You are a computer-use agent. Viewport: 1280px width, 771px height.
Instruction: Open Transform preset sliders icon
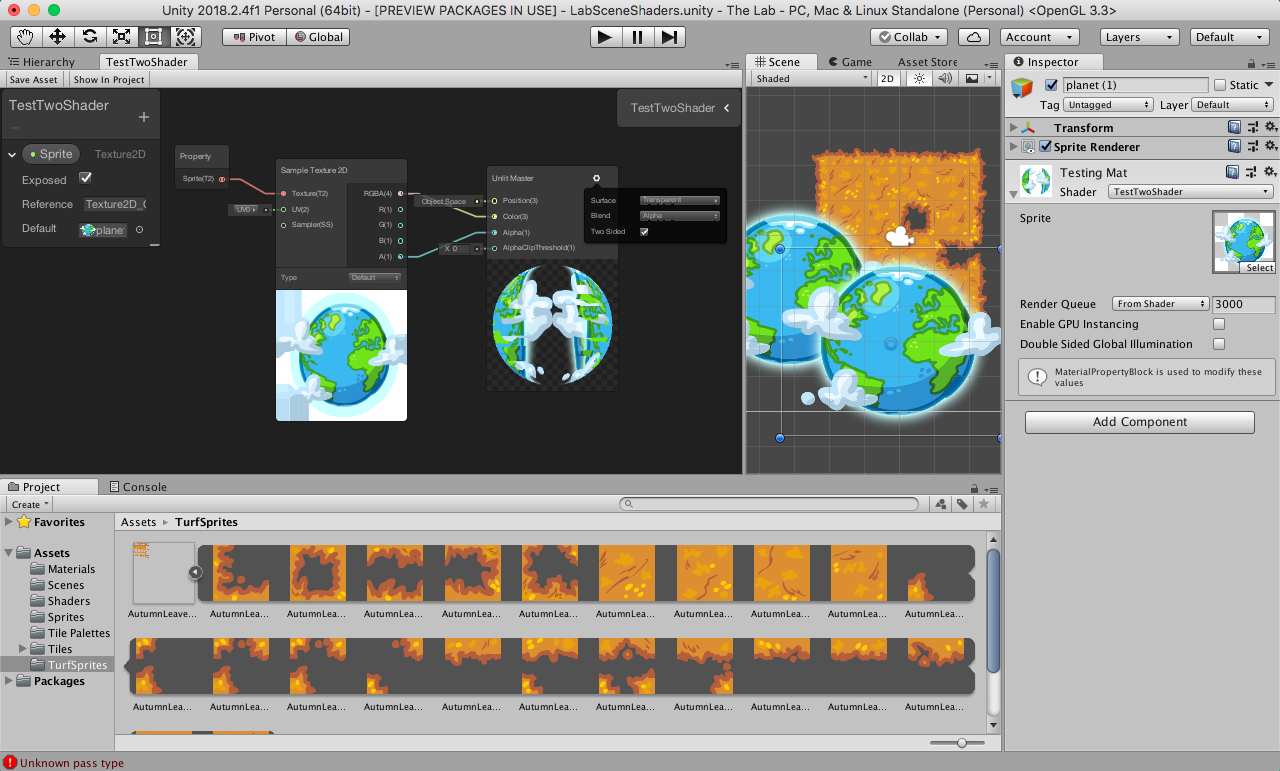point(1253,127)
